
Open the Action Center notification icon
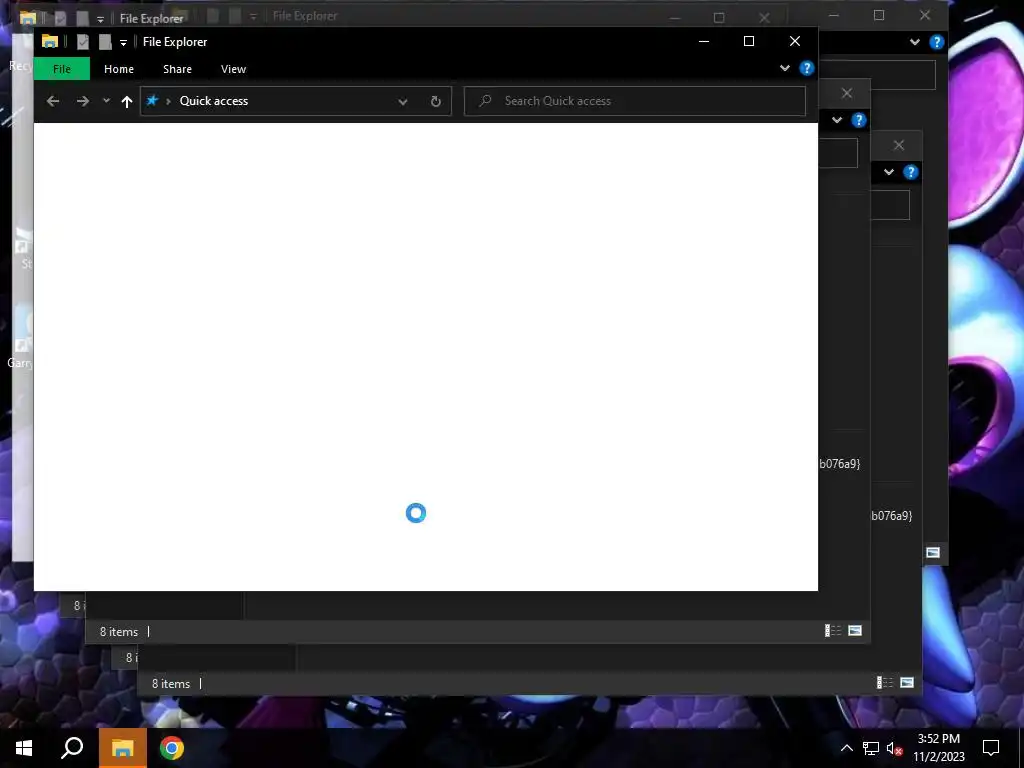[991, 748]
